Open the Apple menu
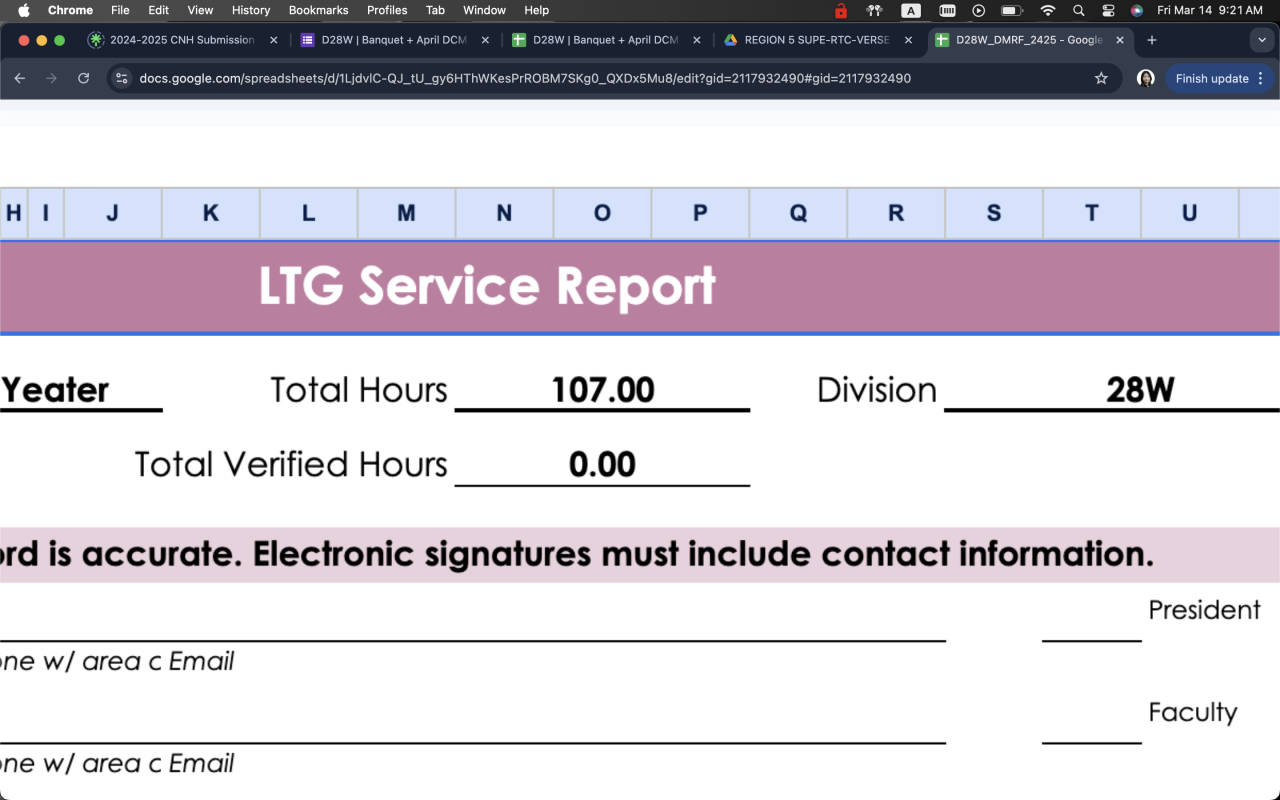Screen dimensions: 1280x800 click(x=24, y=10)
